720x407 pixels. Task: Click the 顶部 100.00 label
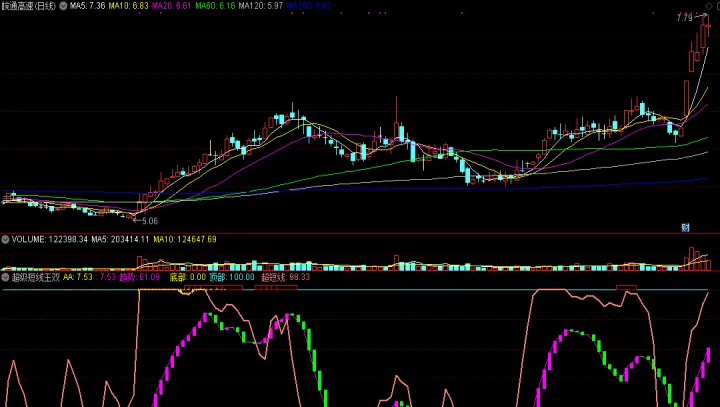232,277
